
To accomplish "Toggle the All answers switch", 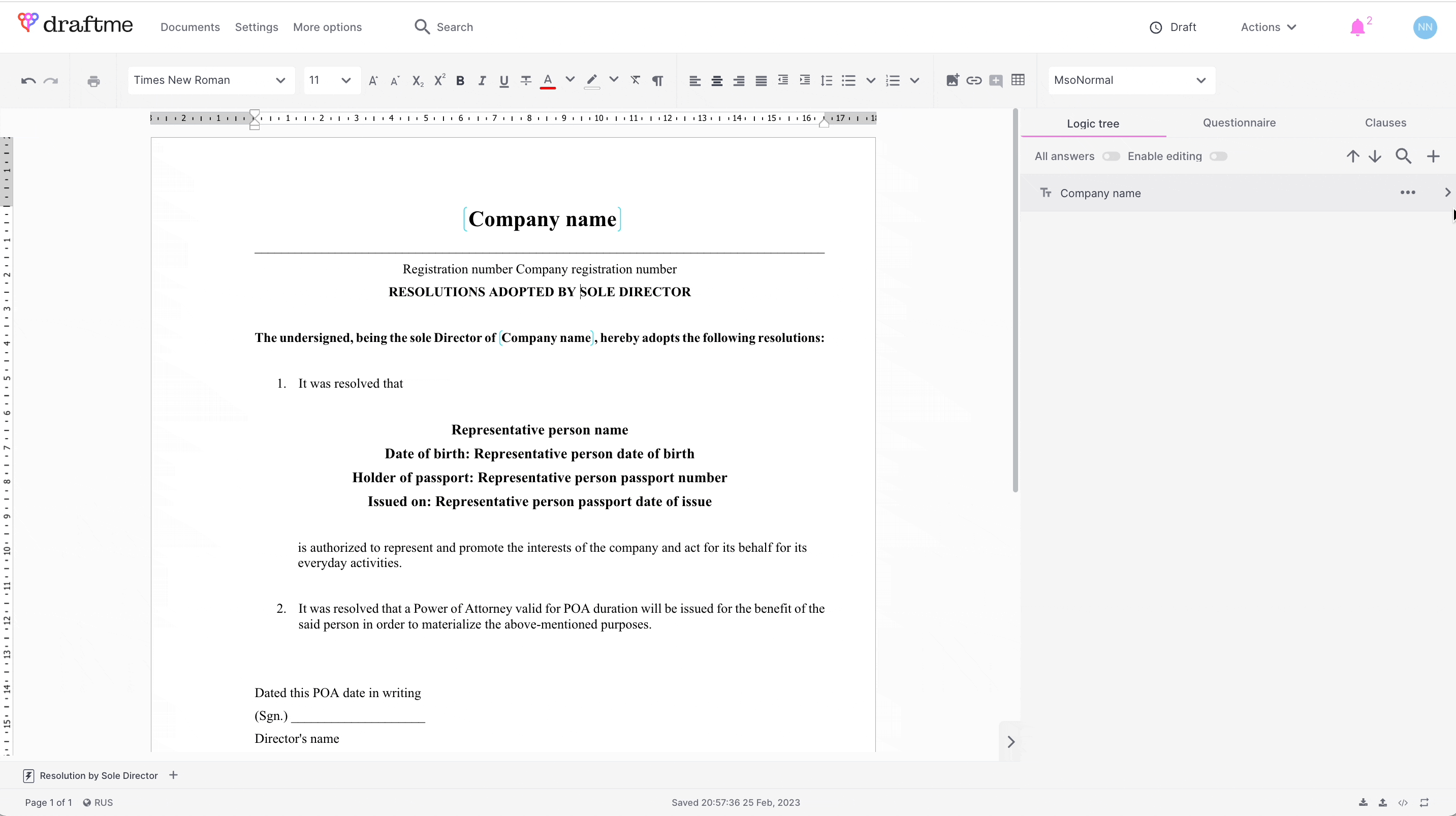I will 1111,156.
